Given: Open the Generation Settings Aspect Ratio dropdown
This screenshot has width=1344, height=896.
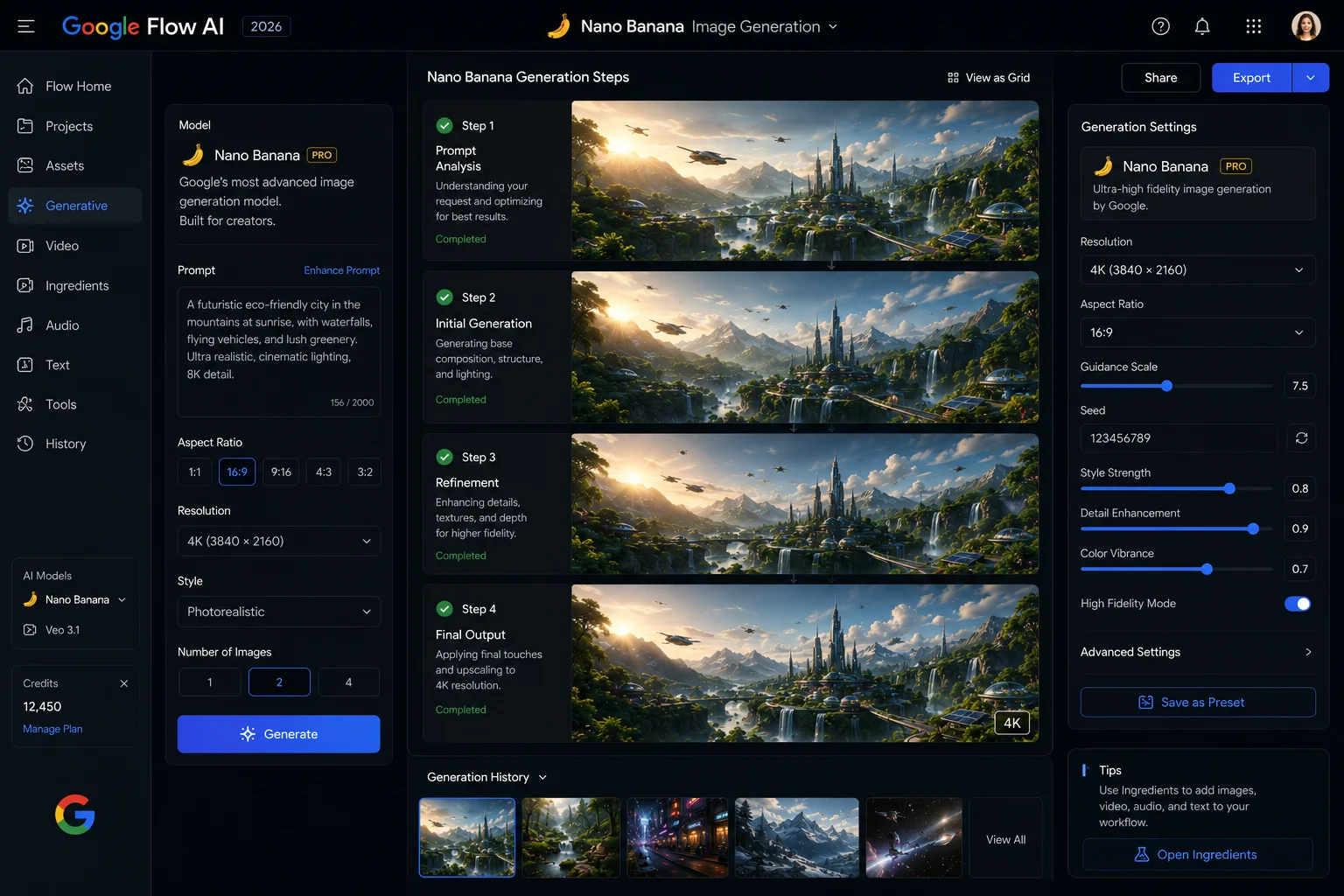Looking at the screenshot, I should click(x=1198, y=332).
